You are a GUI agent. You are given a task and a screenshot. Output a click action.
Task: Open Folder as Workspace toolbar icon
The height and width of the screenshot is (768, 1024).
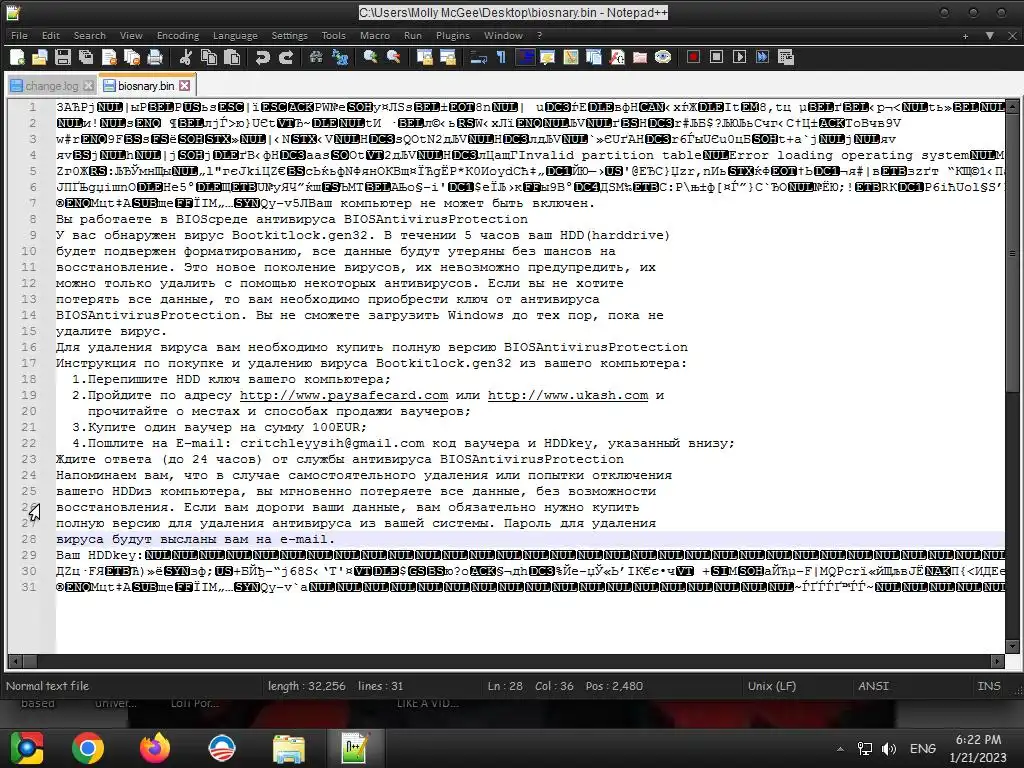(x=639, y=57)
